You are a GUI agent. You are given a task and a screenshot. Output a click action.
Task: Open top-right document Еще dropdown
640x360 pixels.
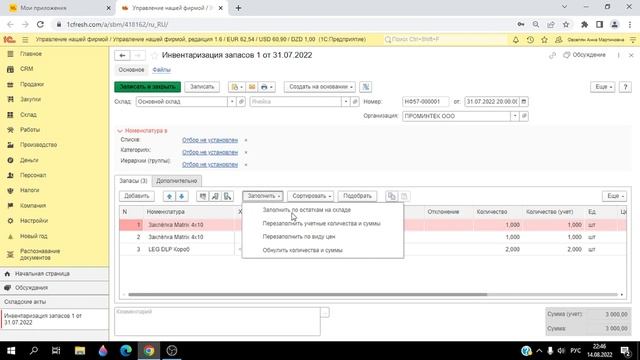pyautogui.click(x=602, y=87)
